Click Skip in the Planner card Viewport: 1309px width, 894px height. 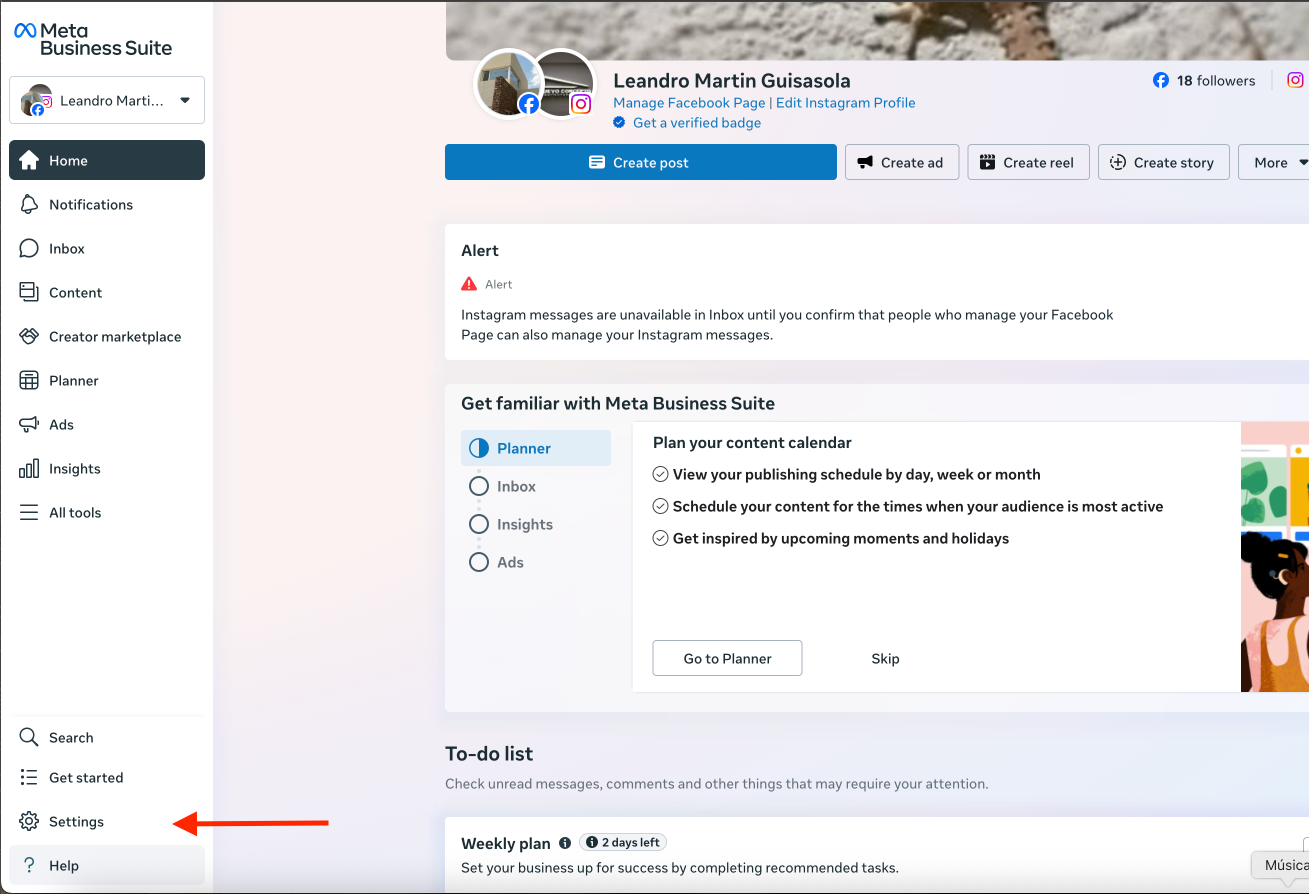885,658
